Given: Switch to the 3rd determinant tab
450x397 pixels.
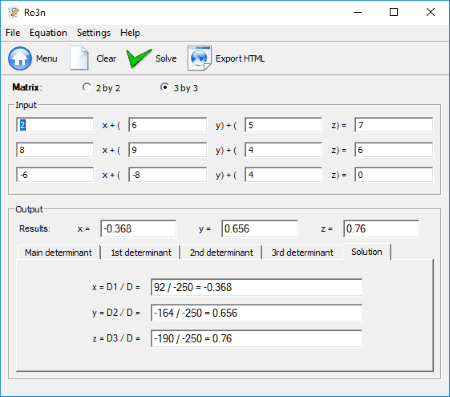Looking at the screenshot, I should coord(302,253).
